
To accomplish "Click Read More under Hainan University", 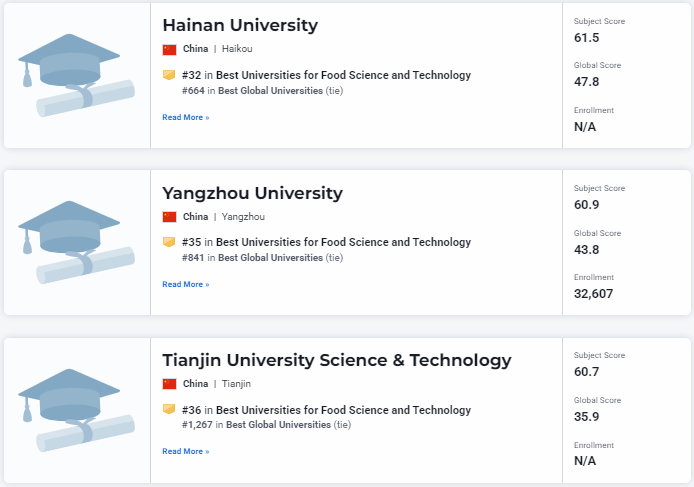I will pos(186,117).
